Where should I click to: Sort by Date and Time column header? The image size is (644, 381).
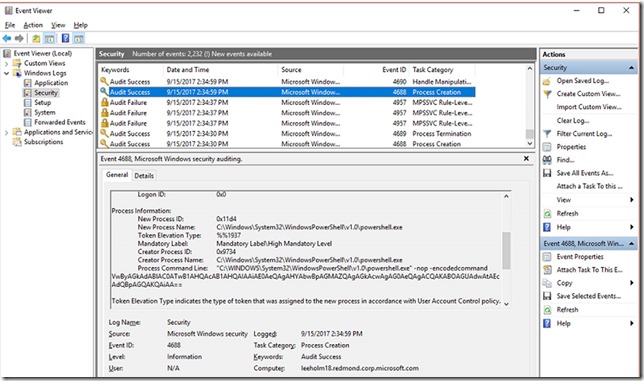[221, 70]
